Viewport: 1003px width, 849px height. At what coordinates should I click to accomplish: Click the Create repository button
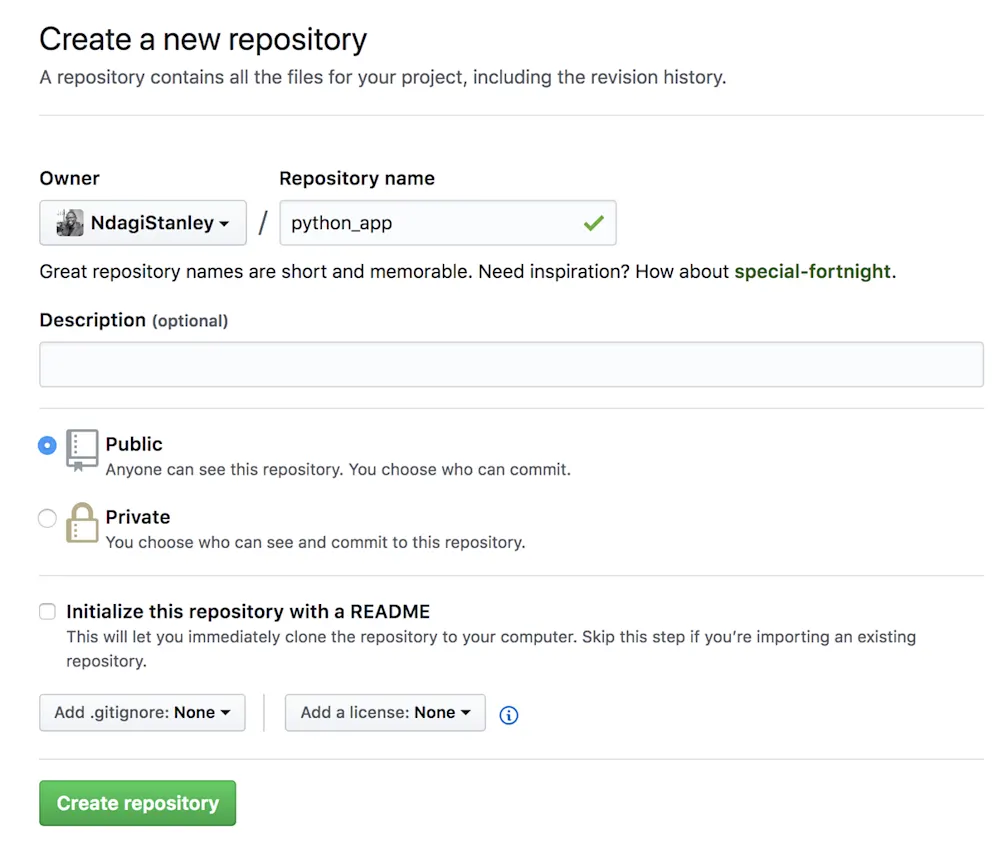138,803
